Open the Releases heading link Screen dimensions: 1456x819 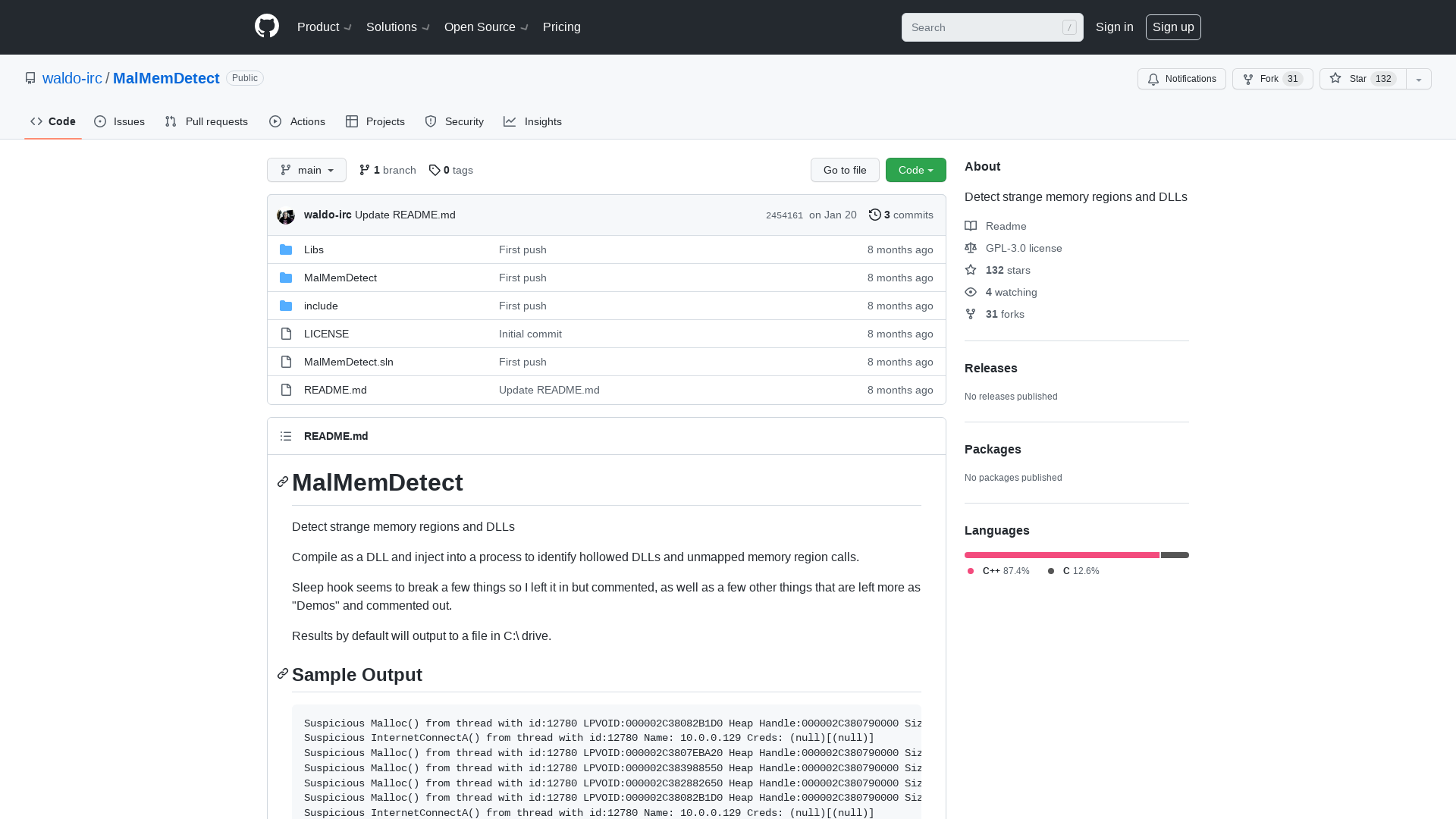[991, 368]
